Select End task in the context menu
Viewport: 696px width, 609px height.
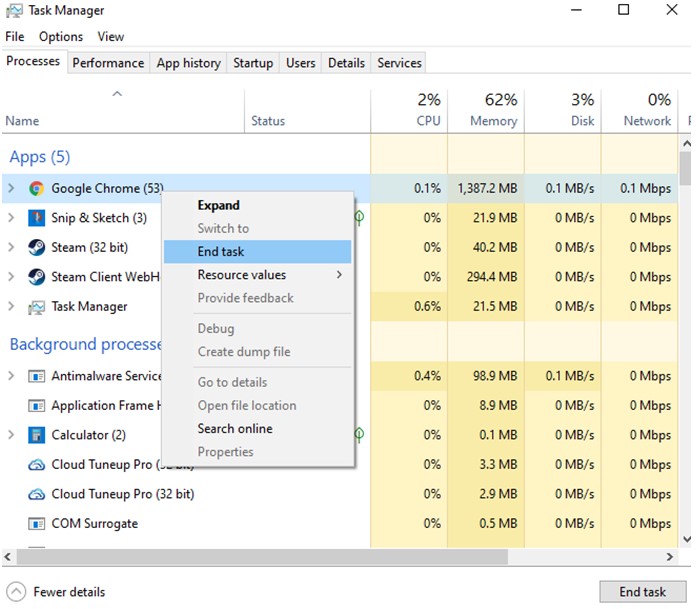pyautogui.click(x=257, y=252)
